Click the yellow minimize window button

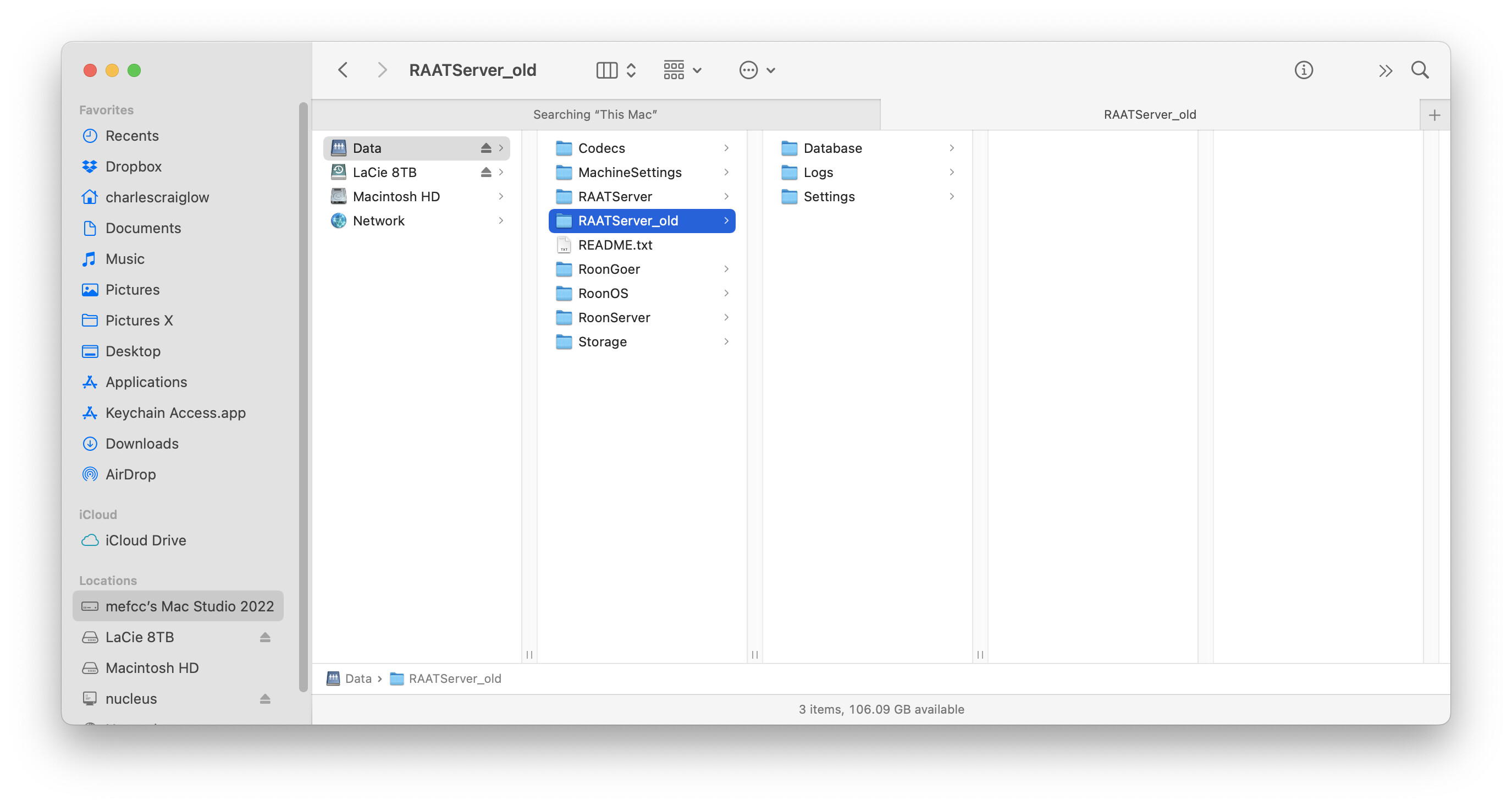[x=112, y=70]
